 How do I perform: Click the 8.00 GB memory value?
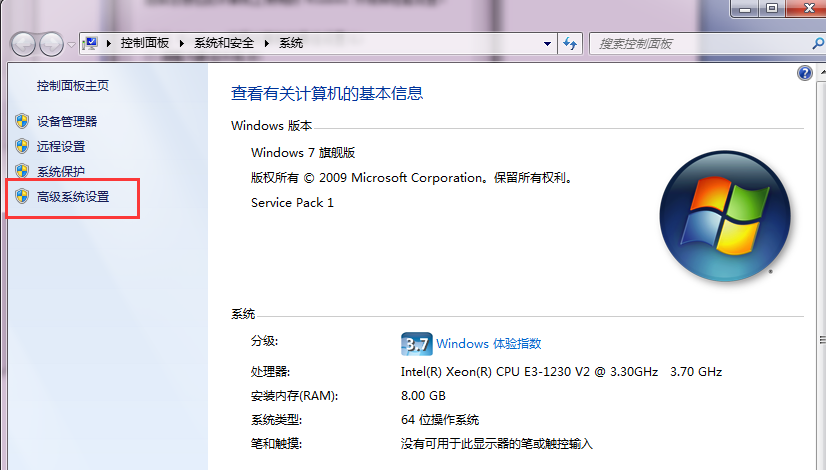[423, 396]
